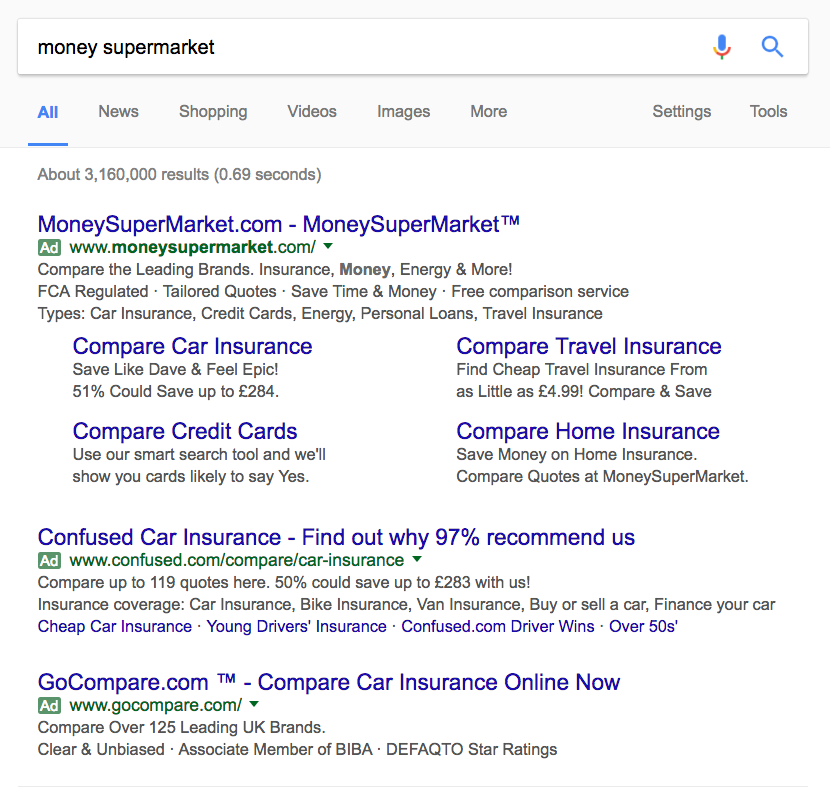Open the Compare Car Insurance sitelink
Screen dimensions: 830x796
click(x=192, y=346)
